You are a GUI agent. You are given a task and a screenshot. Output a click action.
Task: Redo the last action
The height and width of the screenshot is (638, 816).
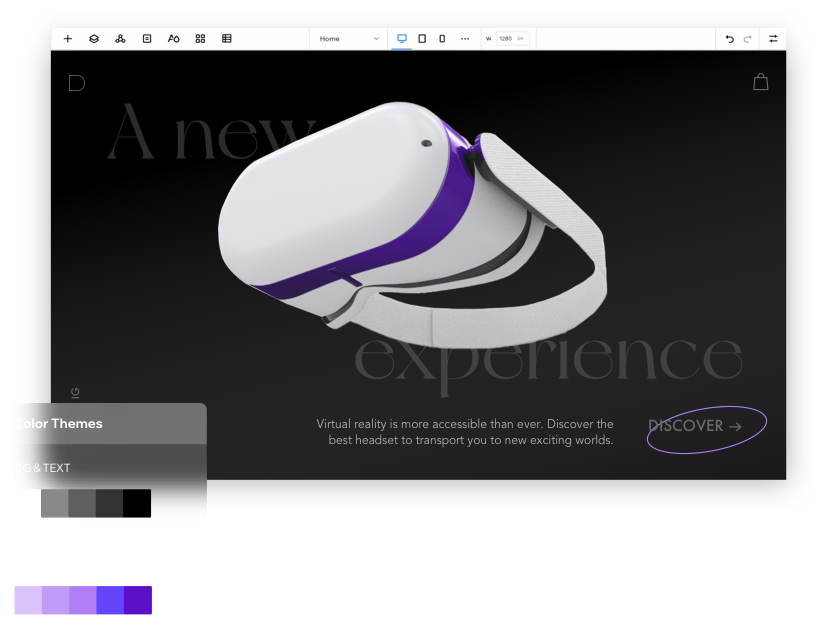[x=748, y=39]
